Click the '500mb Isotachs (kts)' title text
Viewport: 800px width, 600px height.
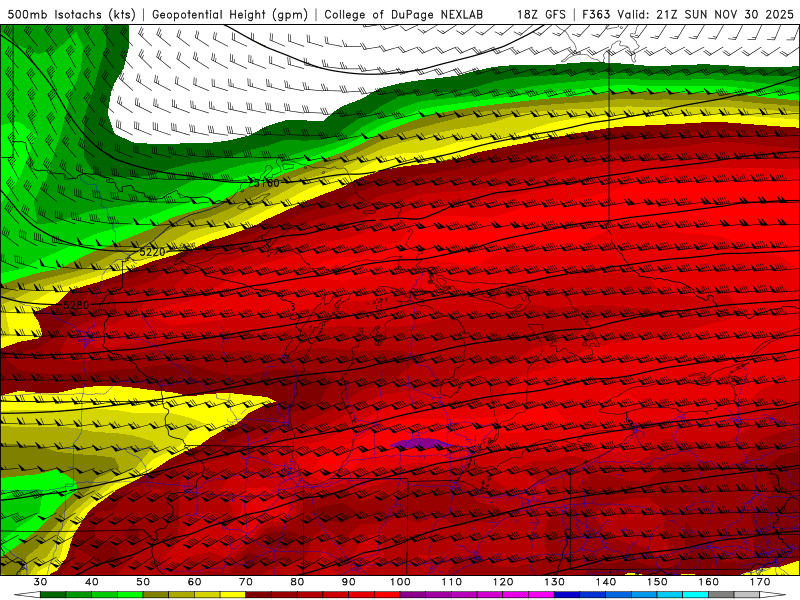pos(71,14)
